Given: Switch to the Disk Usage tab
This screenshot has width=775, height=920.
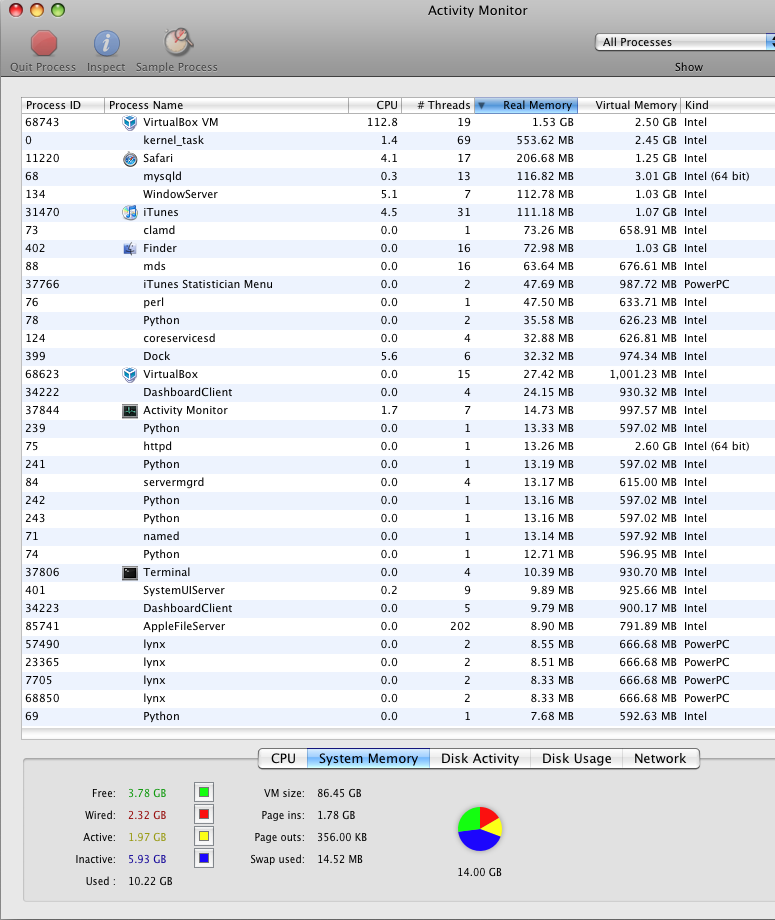Looking at the screenshot, I should 576,758.
